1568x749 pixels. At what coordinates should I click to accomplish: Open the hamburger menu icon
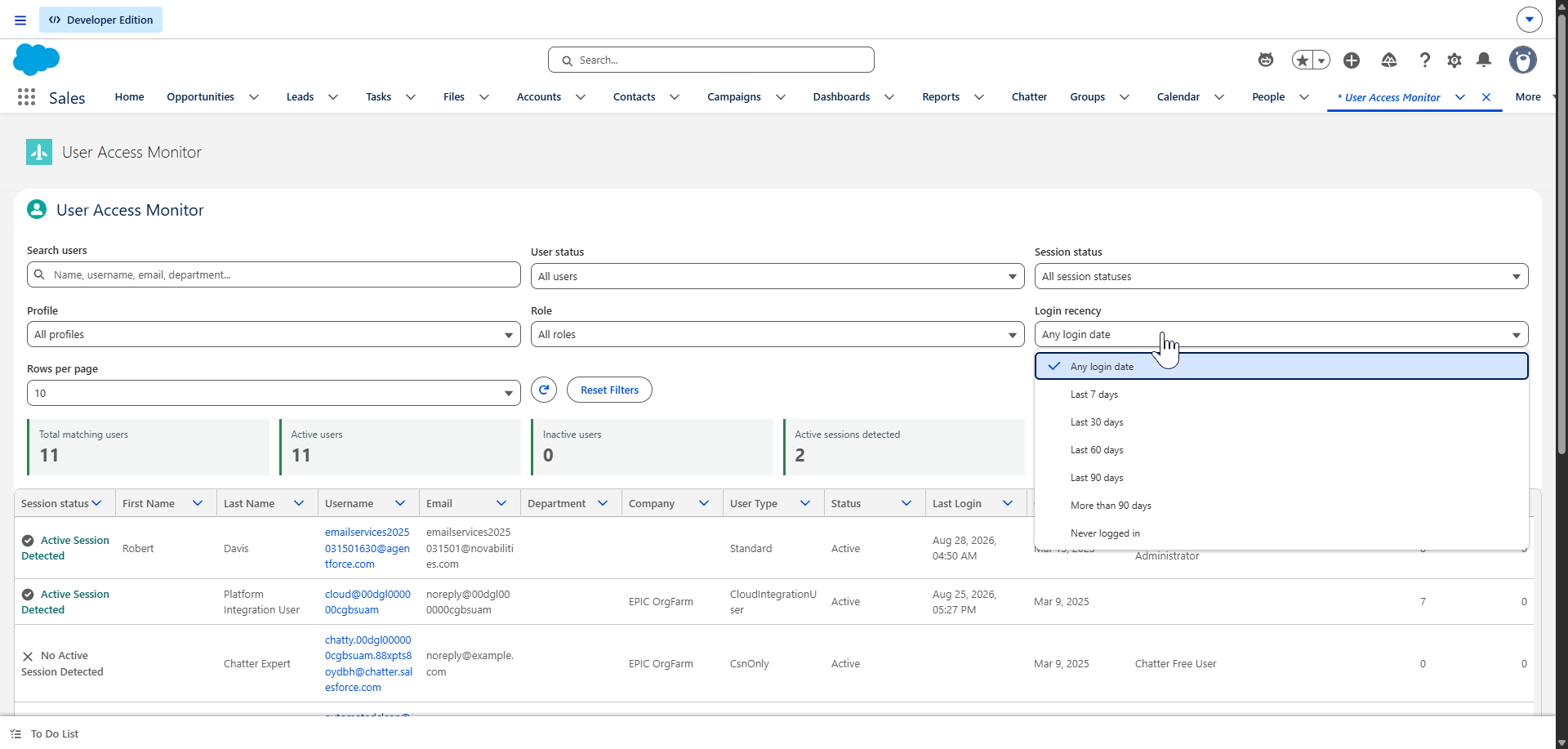click(x=20, y=20)
